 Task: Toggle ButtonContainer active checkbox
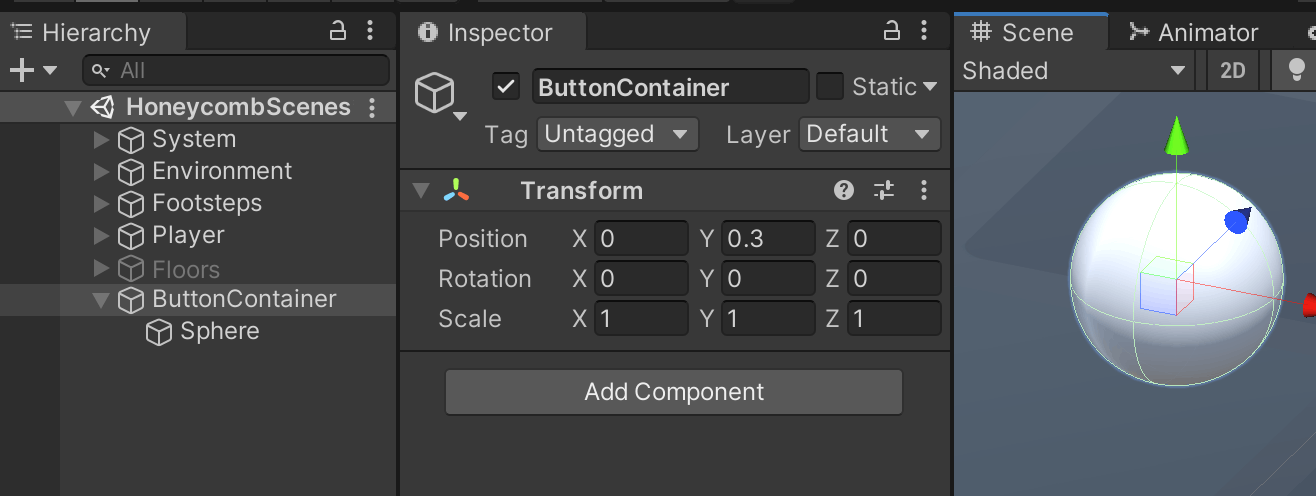(506, 87)
